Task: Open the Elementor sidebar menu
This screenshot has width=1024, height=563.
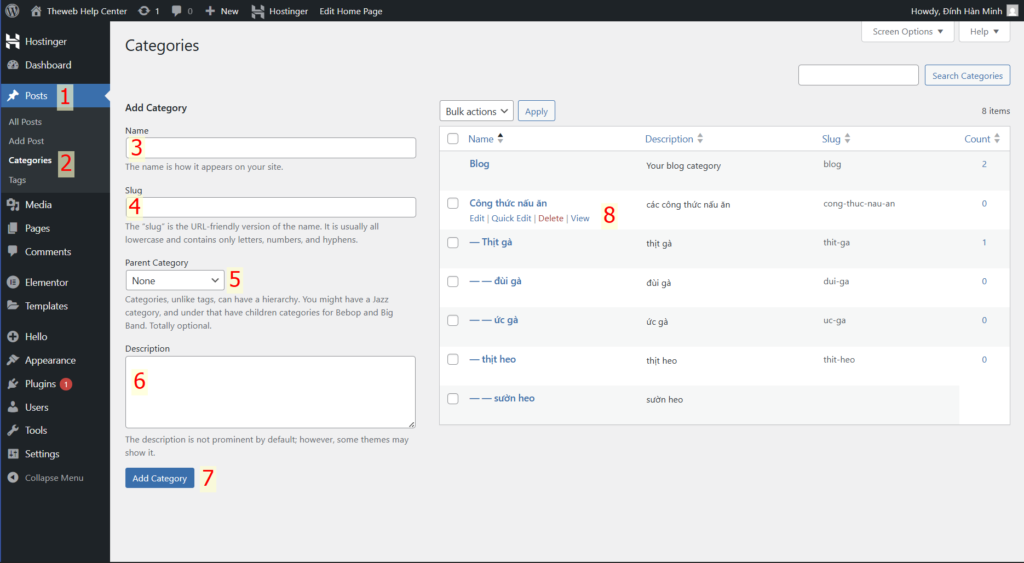Action: point(47,283)
